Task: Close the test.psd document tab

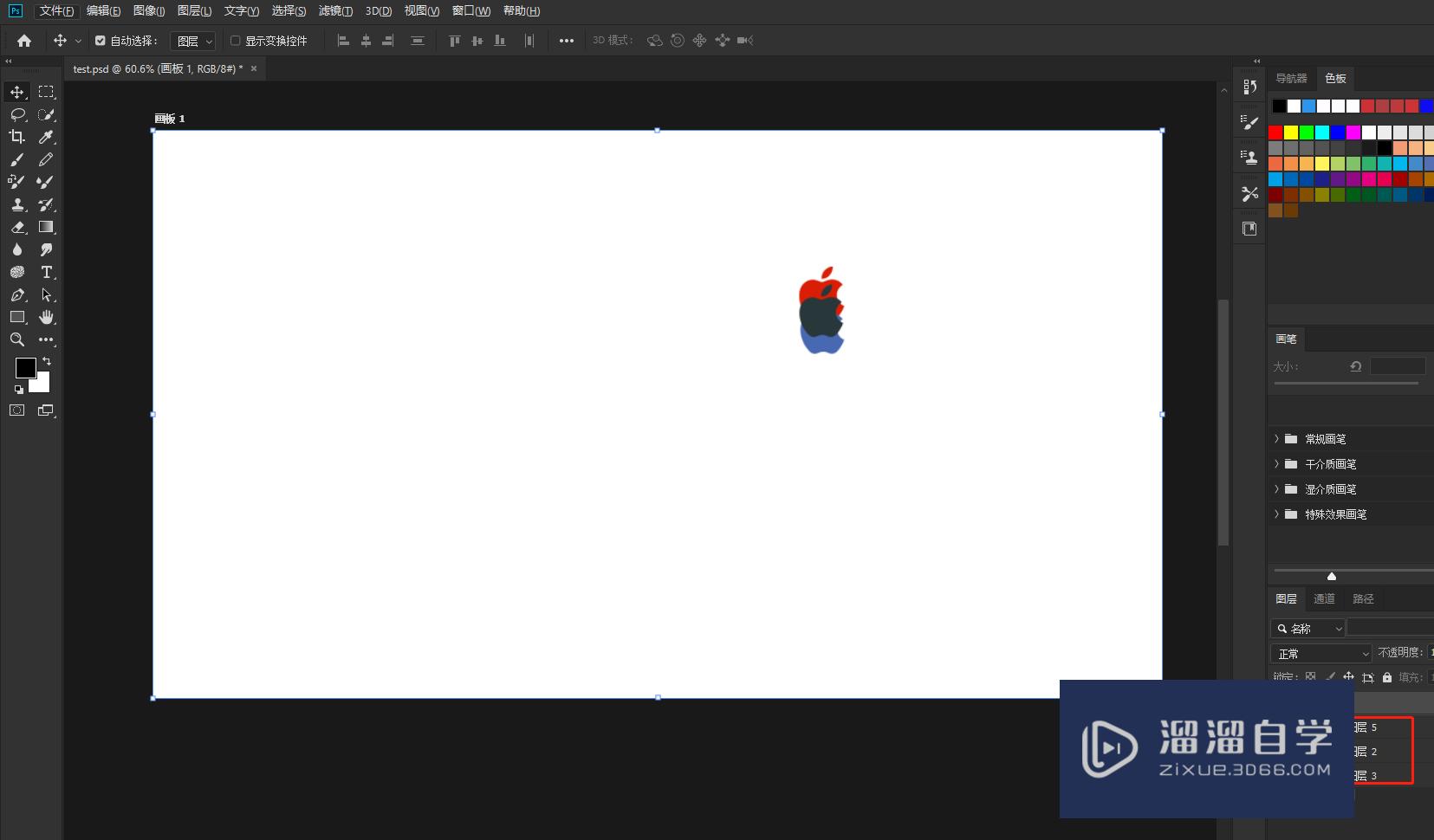Action: (x=254, y=68)
